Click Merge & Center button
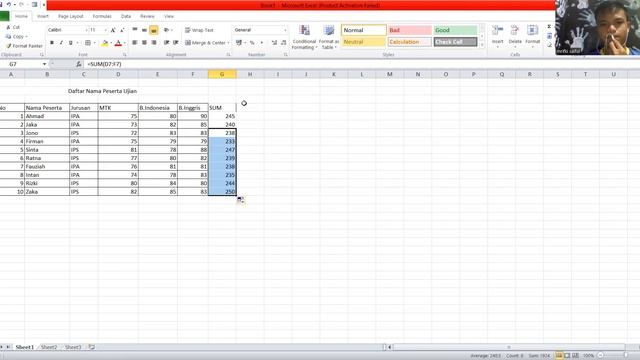Image resolution: width=640 pixels, height=360 pixels. tap(205, 43)
